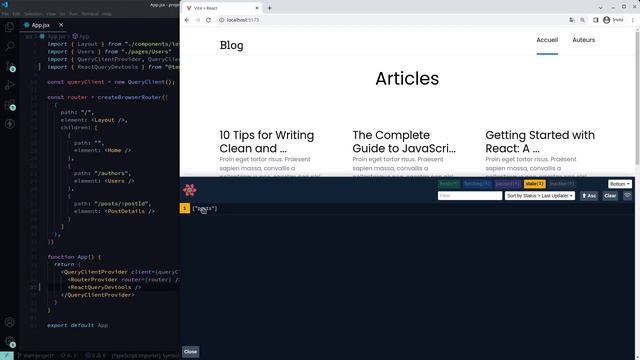Screen dimensions: 640x360
Task: Select the Vite + React browser tab
Action: coord(222,8)
